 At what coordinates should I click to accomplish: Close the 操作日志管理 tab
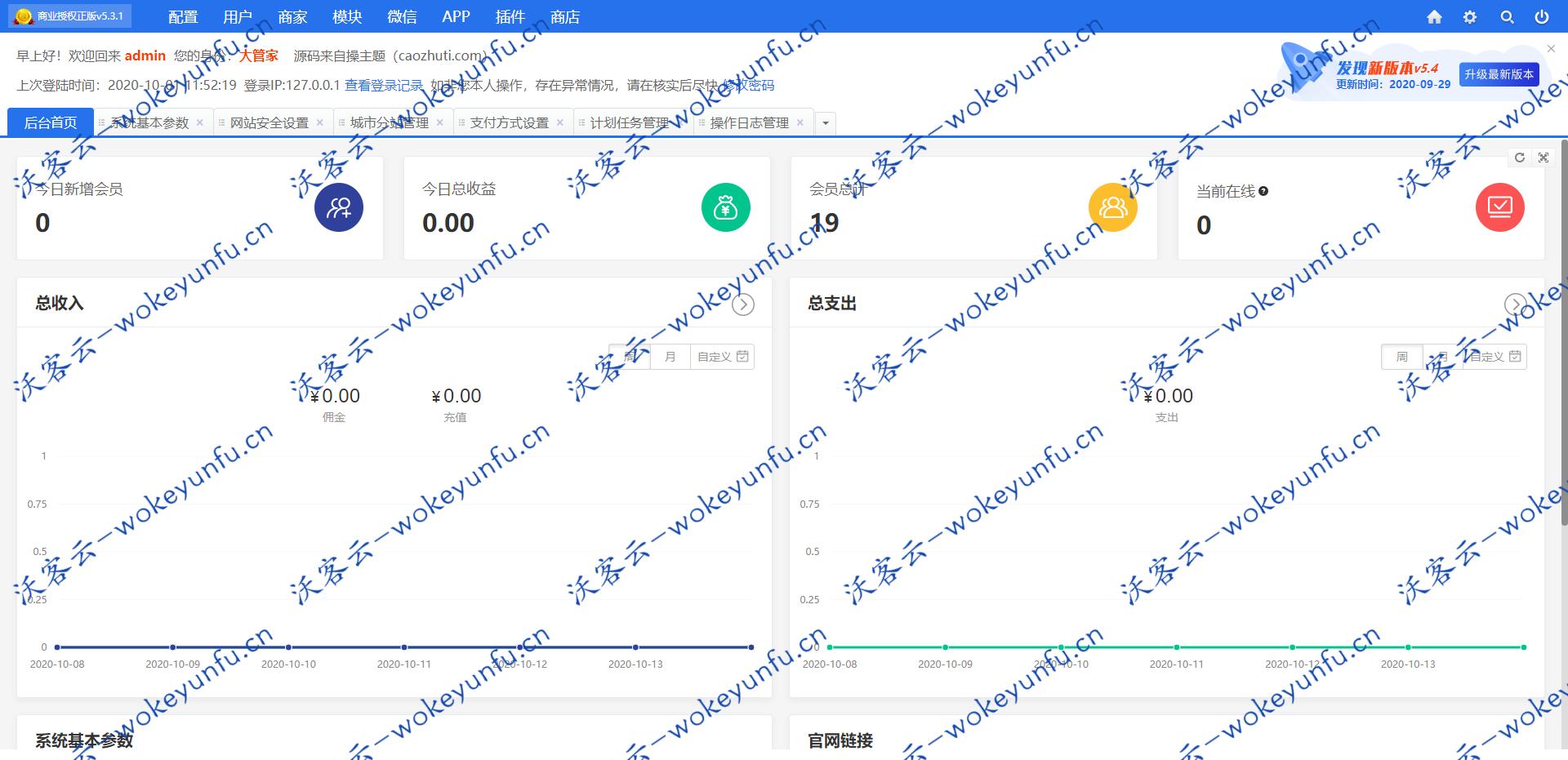(x=800, y=122)
